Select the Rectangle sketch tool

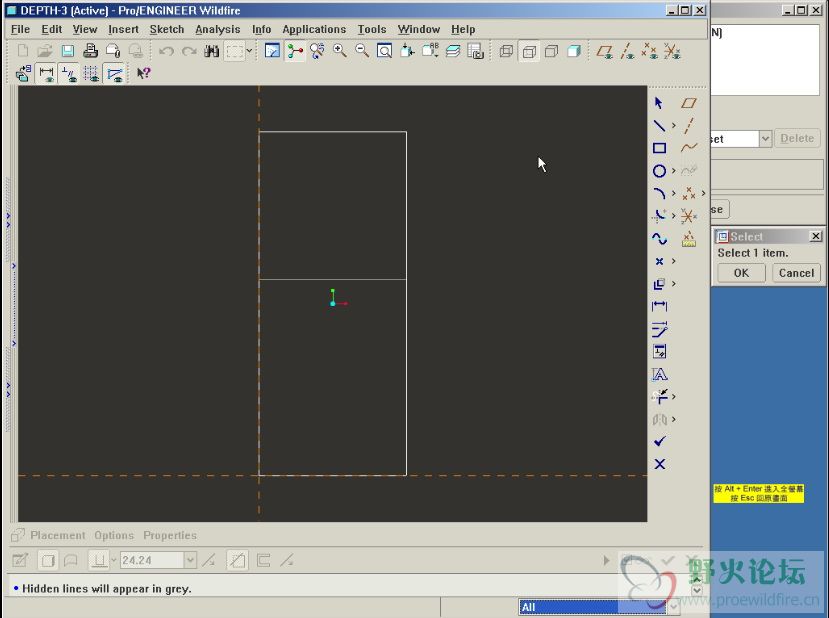click(659, 148)
